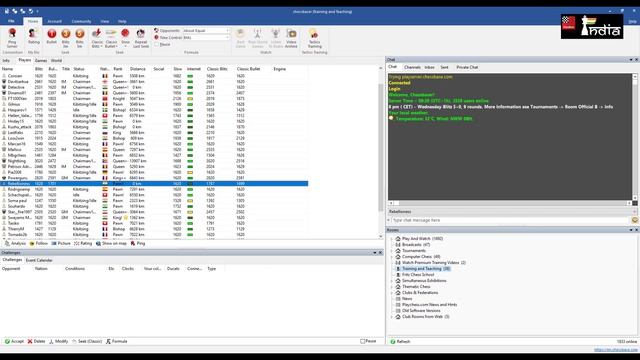Open the Opponents dropdown
Screen dimensions: 640x360
point(228,31)
